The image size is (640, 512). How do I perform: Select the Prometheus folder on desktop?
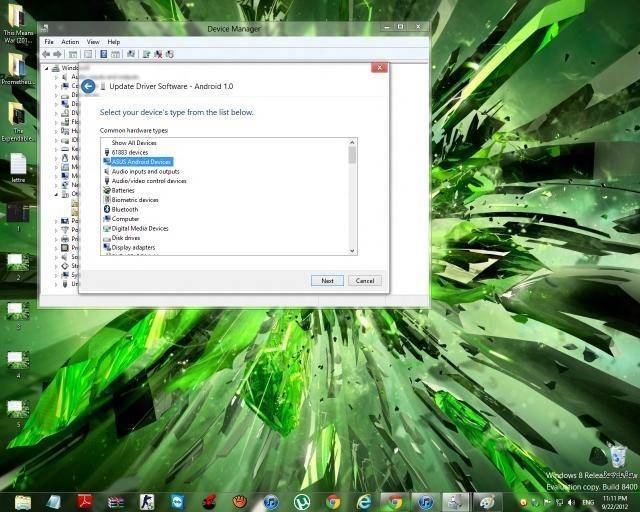pyautogui.click(x=17, y=69)
